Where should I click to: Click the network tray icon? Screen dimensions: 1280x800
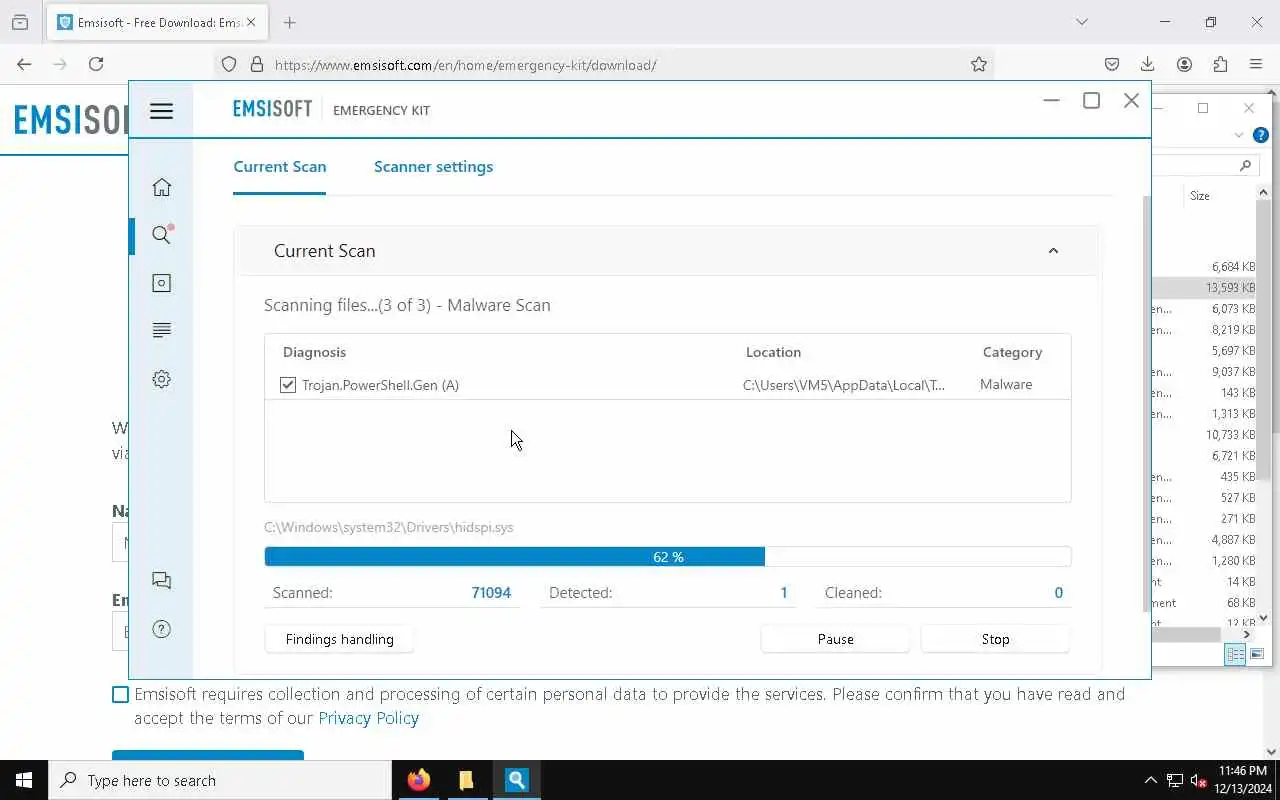[x=1175, y=780]
